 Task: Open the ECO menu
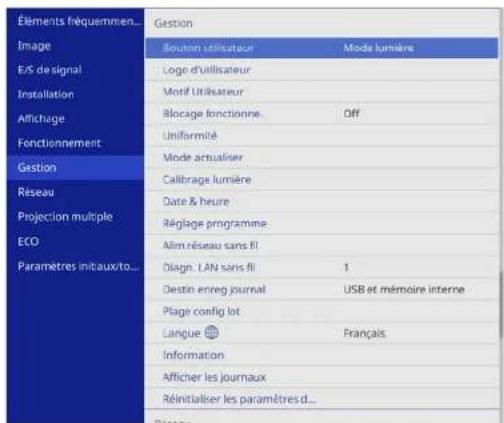tap(75, 241)
